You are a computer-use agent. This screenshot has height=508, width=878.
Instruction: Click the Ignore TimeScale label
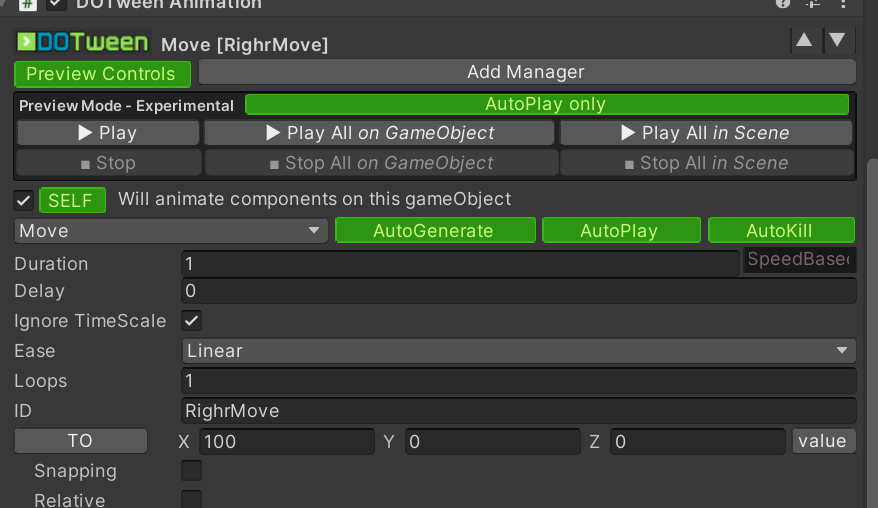click(90, 321)
